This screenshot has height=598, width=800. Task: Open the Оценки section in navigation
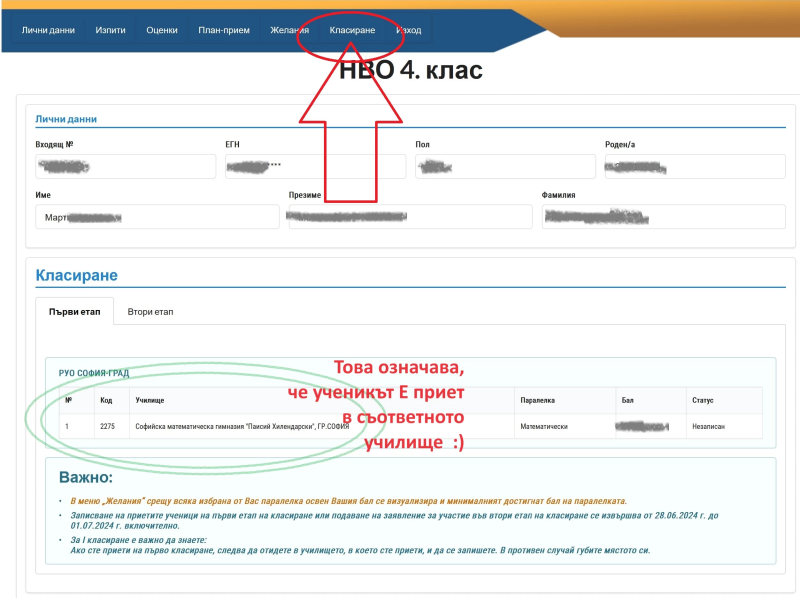click(x=162, y=30)
